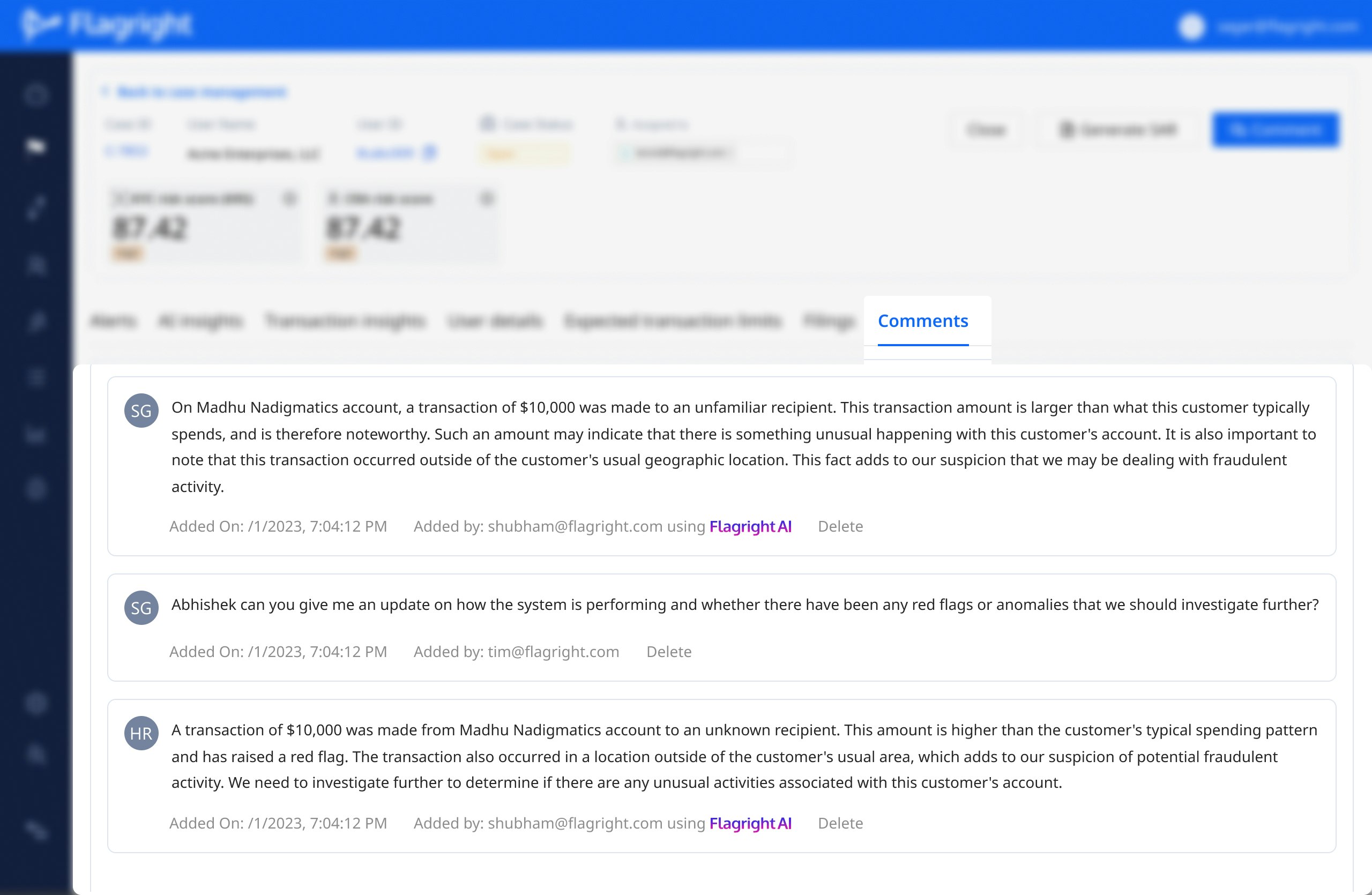Screen dimensions: 1372x895
Task: Click profile avatar in top-right header
Action: 1191,27
